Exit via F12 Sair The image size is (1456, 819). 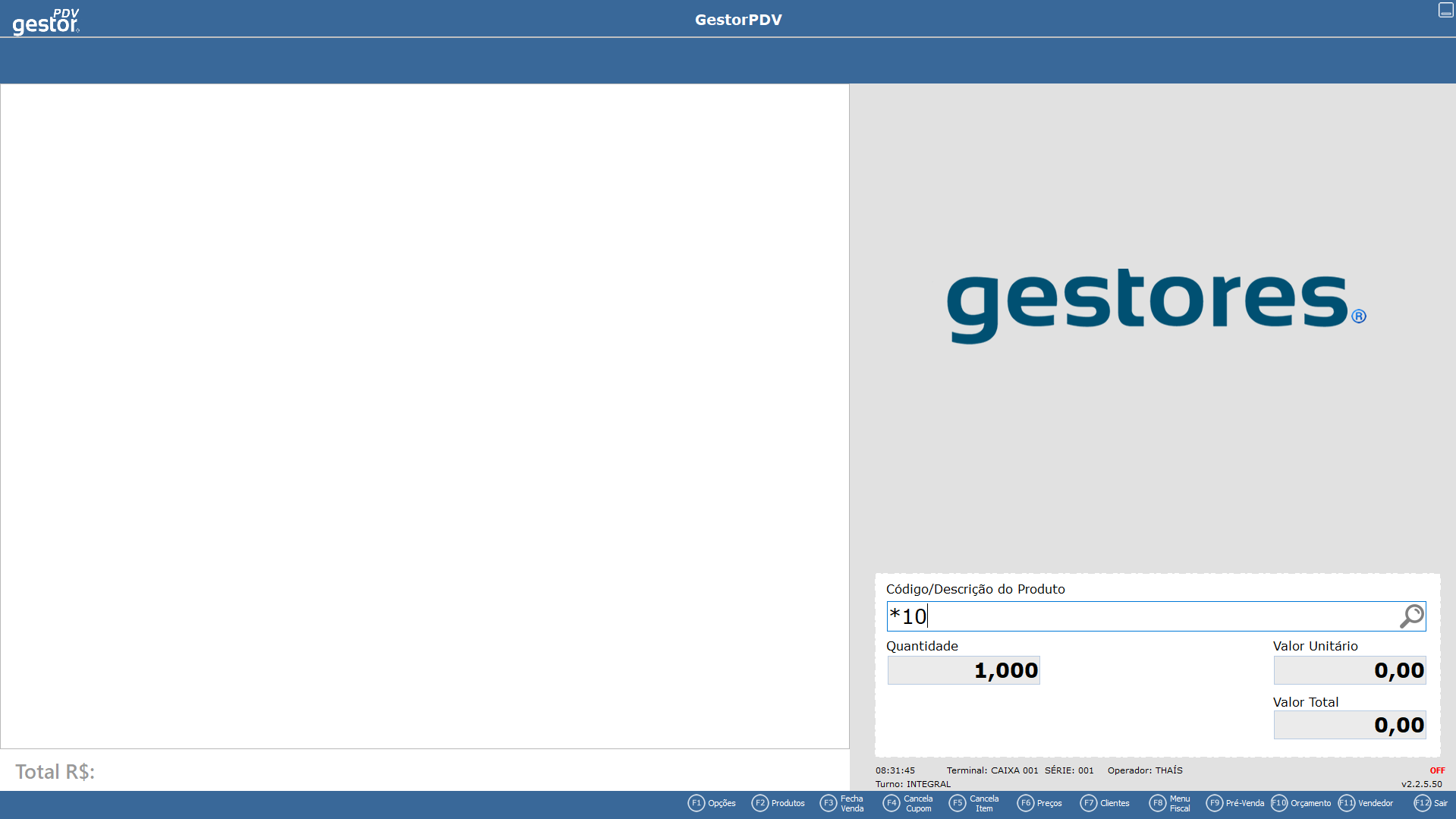coord(1431,803)
